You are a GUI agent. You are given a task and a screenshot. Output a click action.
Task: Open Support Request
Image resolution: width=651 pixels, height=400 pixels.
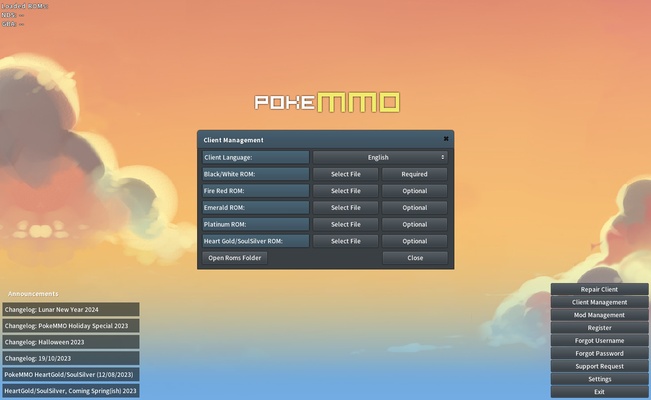599,366
